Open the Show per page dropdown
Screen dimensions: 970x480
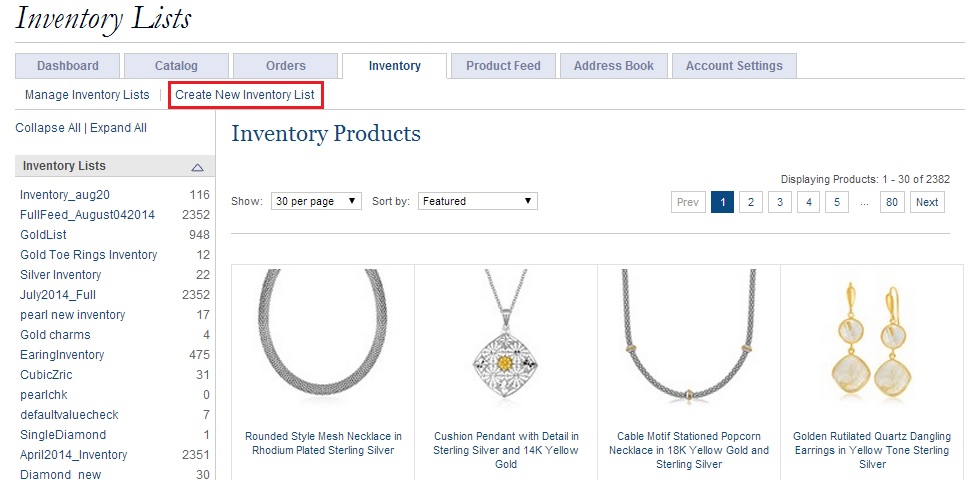point(316,201)
